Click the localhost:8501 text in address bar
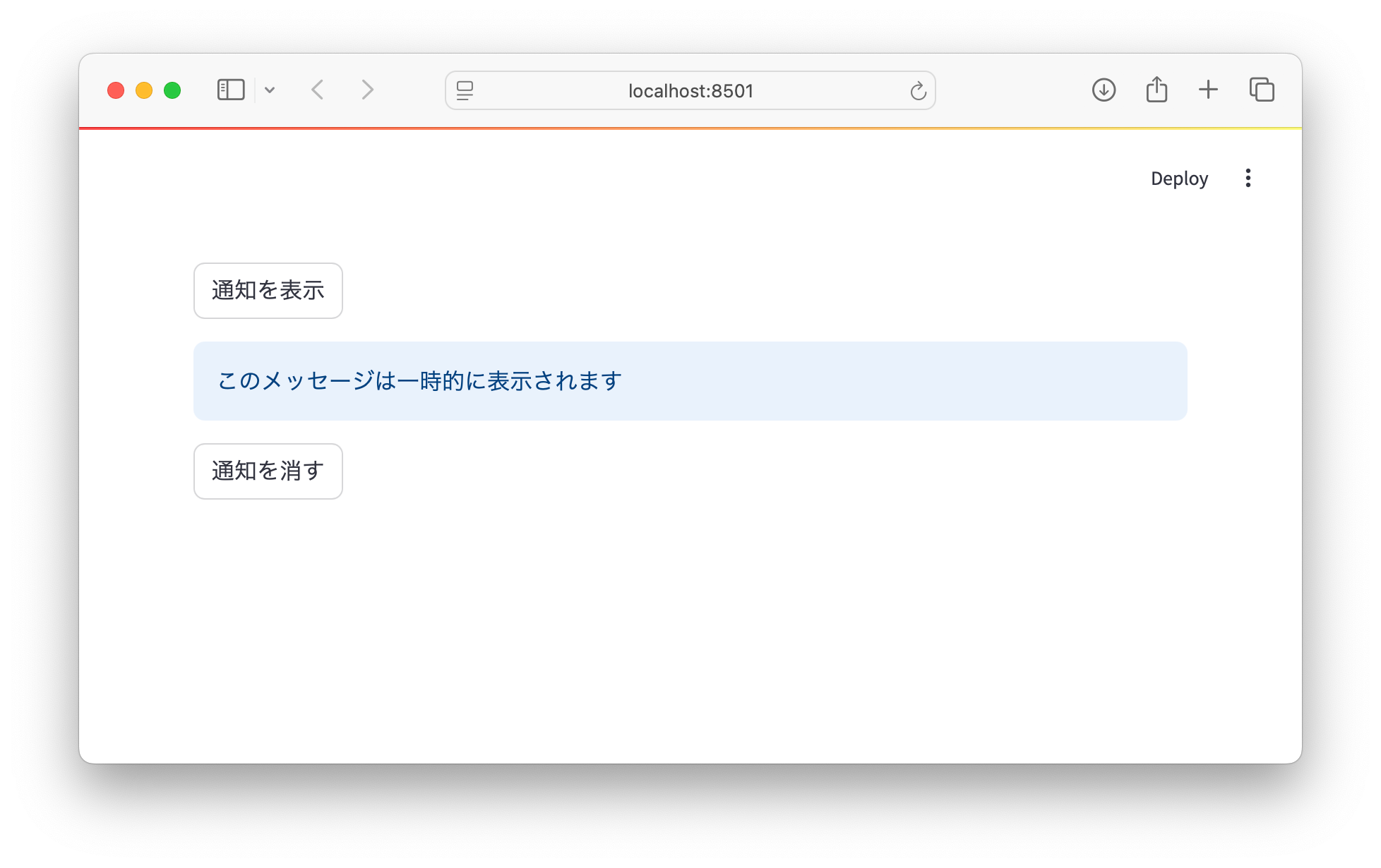 coord(690,90)
